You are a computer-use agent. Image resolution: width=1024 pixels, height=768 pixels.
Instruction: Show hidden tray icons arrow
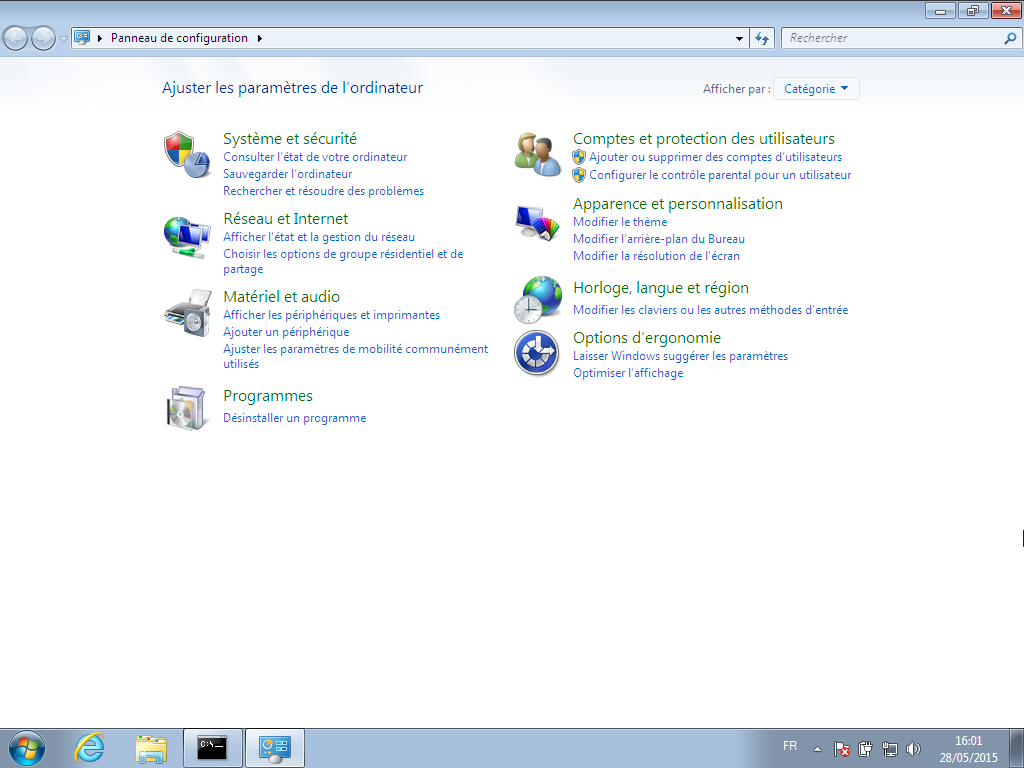pyautogui.click(x=817, y=749)
